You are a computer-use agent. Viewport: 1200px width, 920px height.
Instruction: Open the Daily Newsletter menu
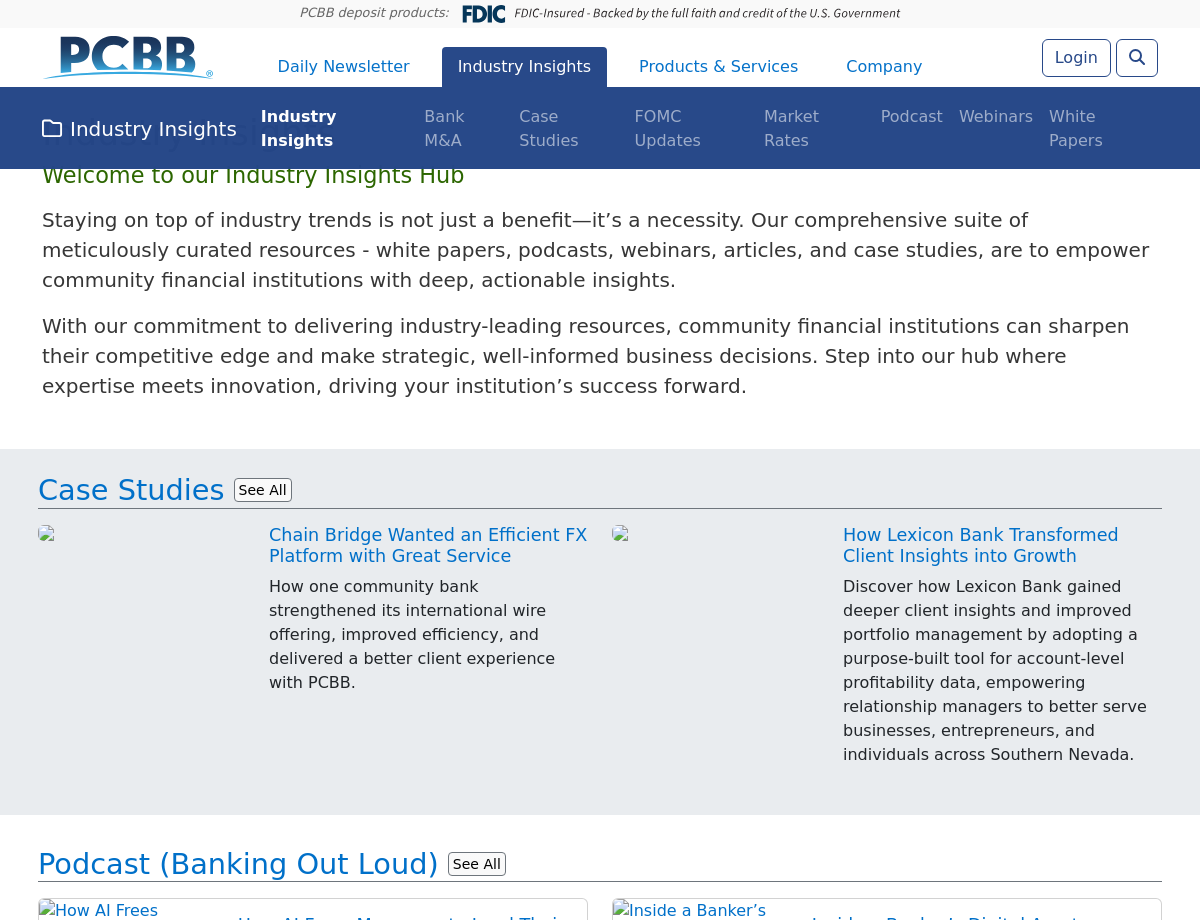click(343, 67)
